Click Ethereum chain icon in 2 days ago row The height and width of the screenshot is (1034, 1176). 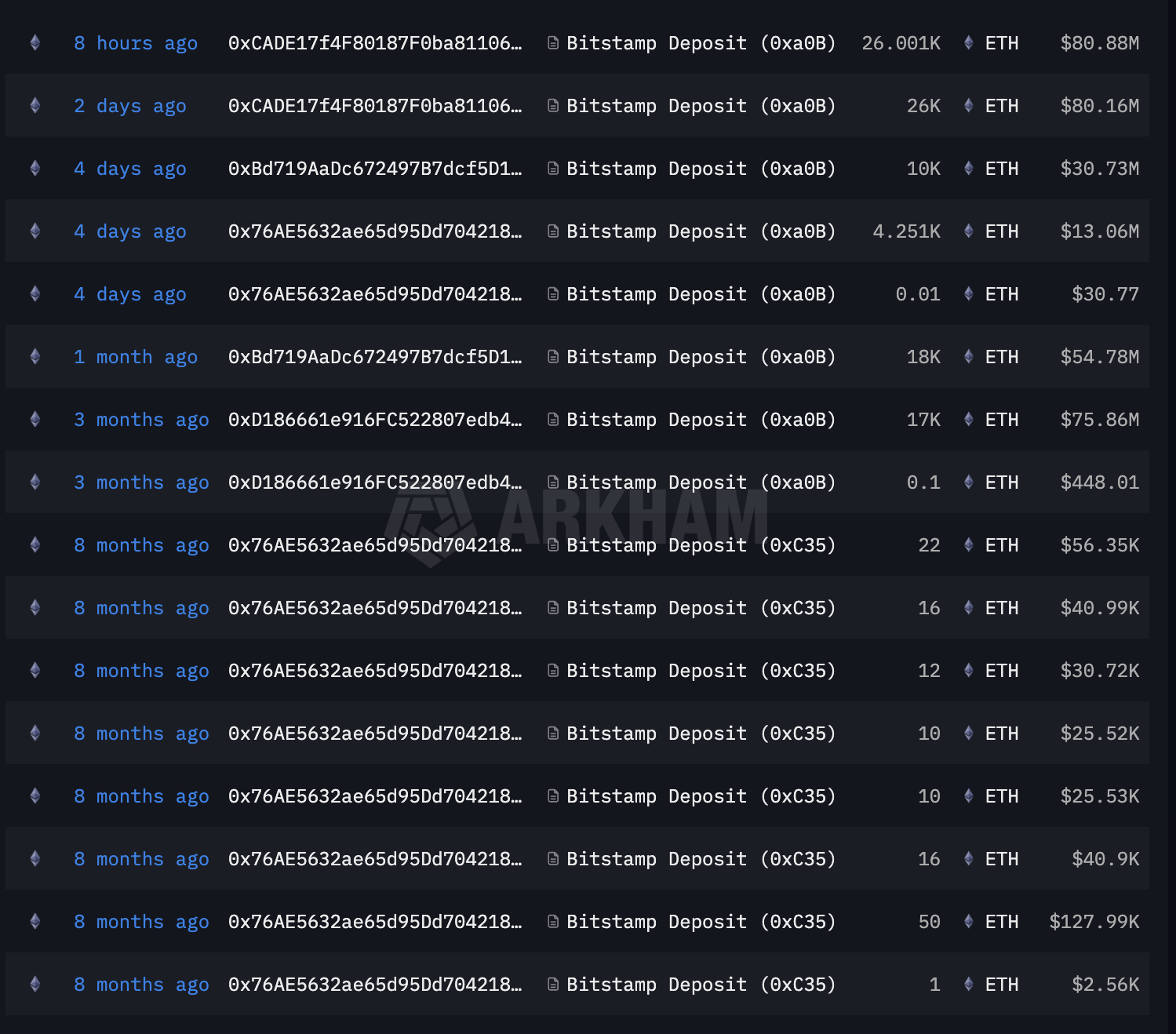pos(35,105)
